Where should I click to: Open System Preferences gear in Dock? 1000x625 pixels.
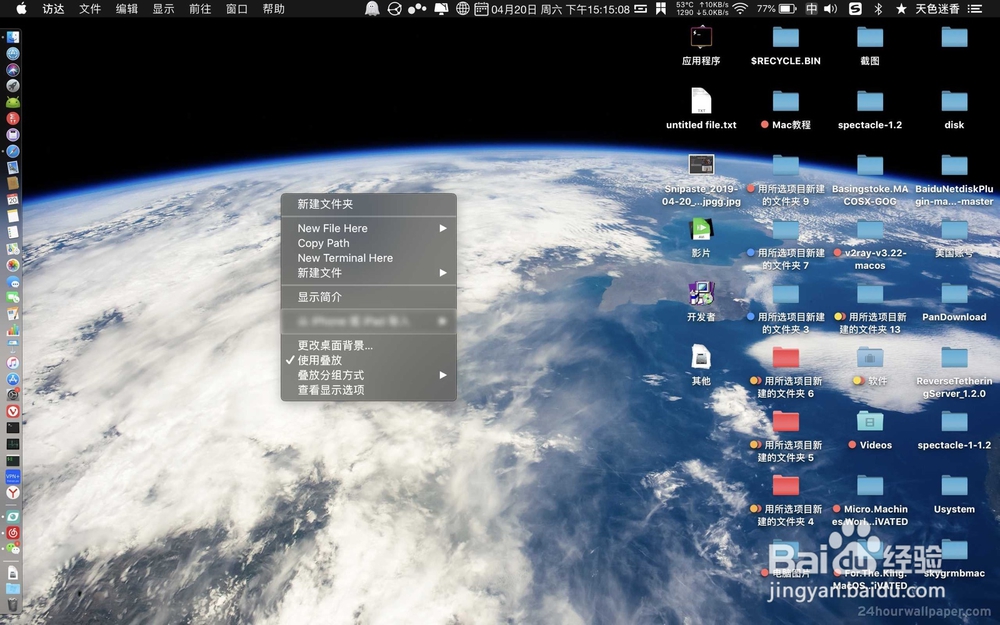(13, 395)
